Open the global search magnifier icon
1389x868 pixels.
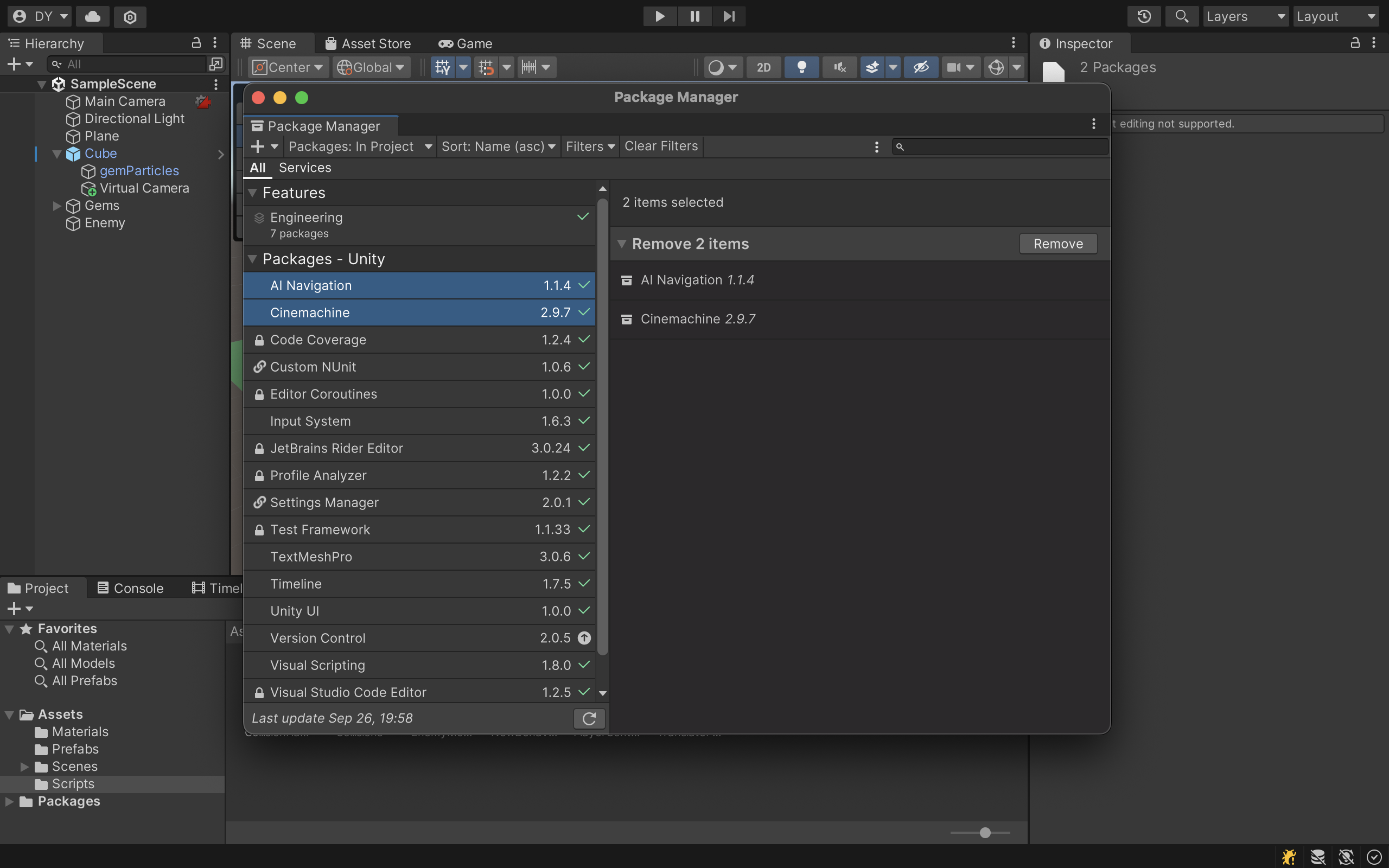[1181, 17]
